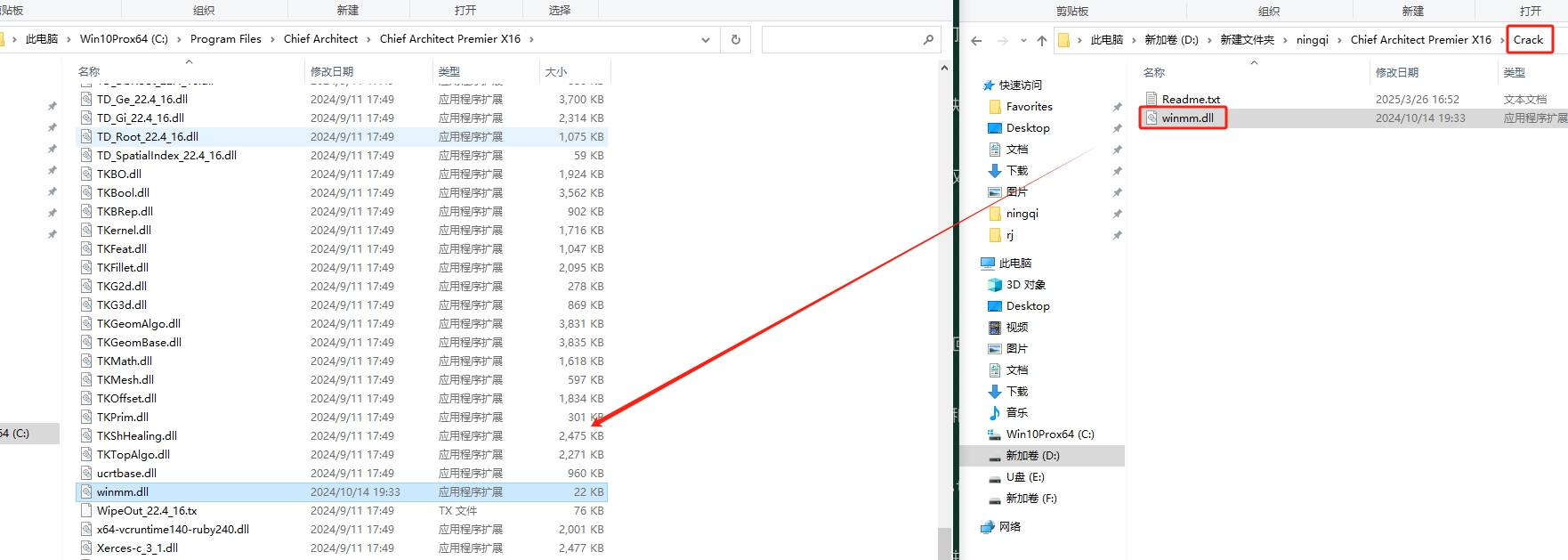Select 快速访问 in navigation pane
Image resolution: width=1568 pixels, height=560 pixels.
(x=1013, y=85)
